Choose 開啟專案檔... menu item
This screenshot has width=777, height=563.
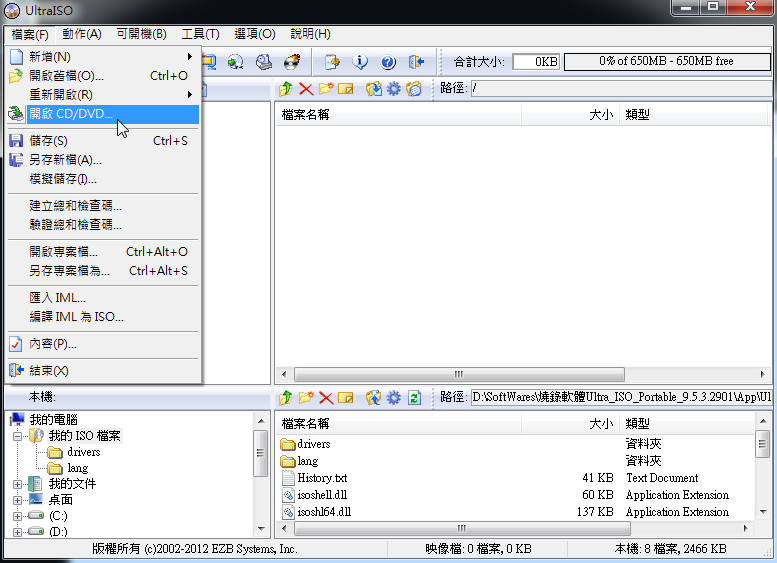pyautogui.click(x=103, y=252)
